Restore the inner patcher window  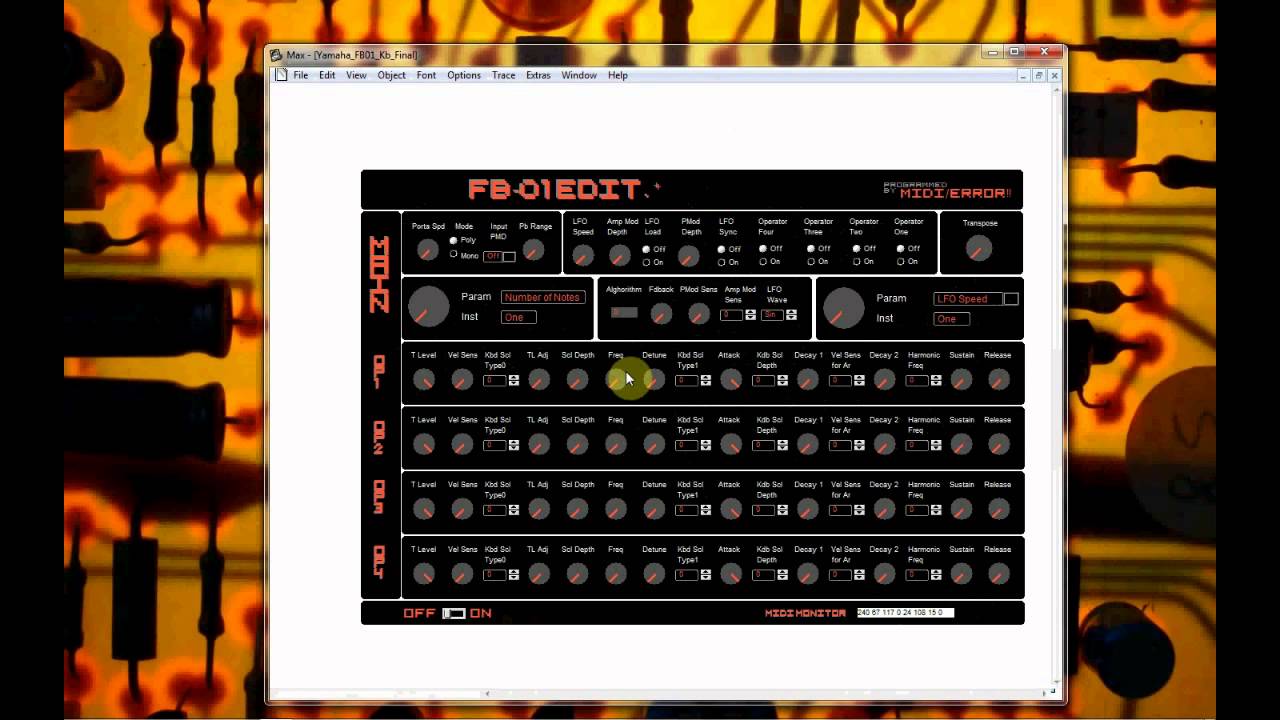coord(1038,75)
